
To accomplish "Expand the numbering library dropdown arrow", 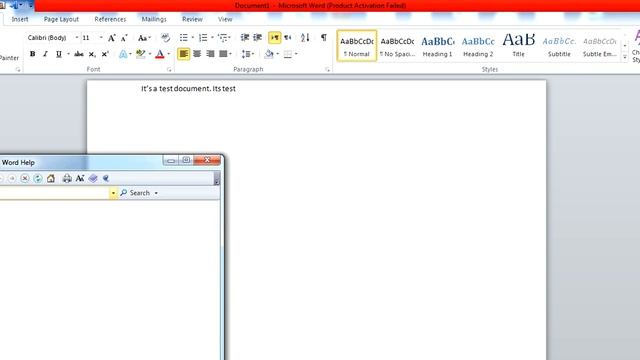I will [212, 38].
